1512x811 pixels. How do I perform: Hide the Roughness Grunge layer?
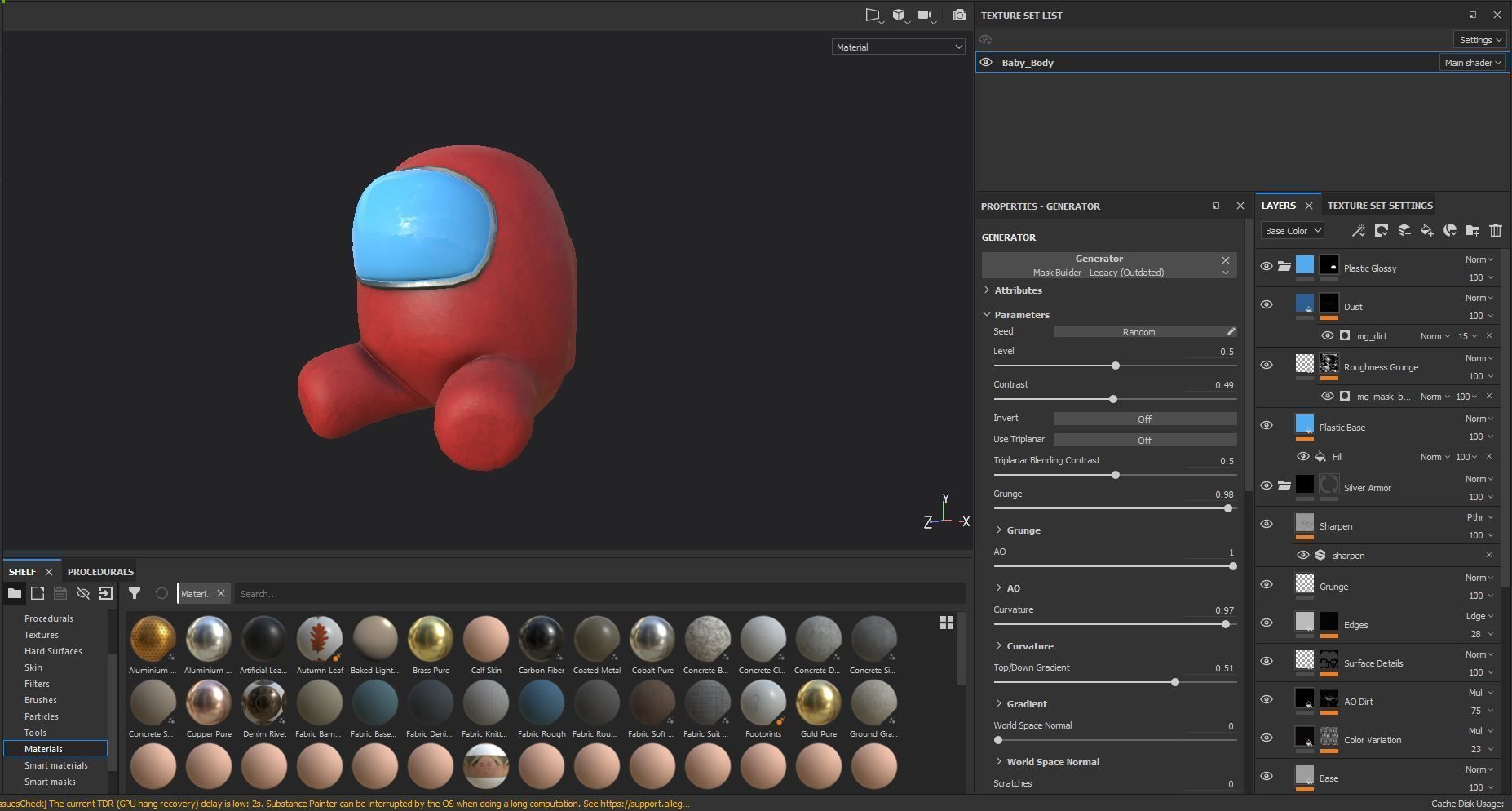1267,365
